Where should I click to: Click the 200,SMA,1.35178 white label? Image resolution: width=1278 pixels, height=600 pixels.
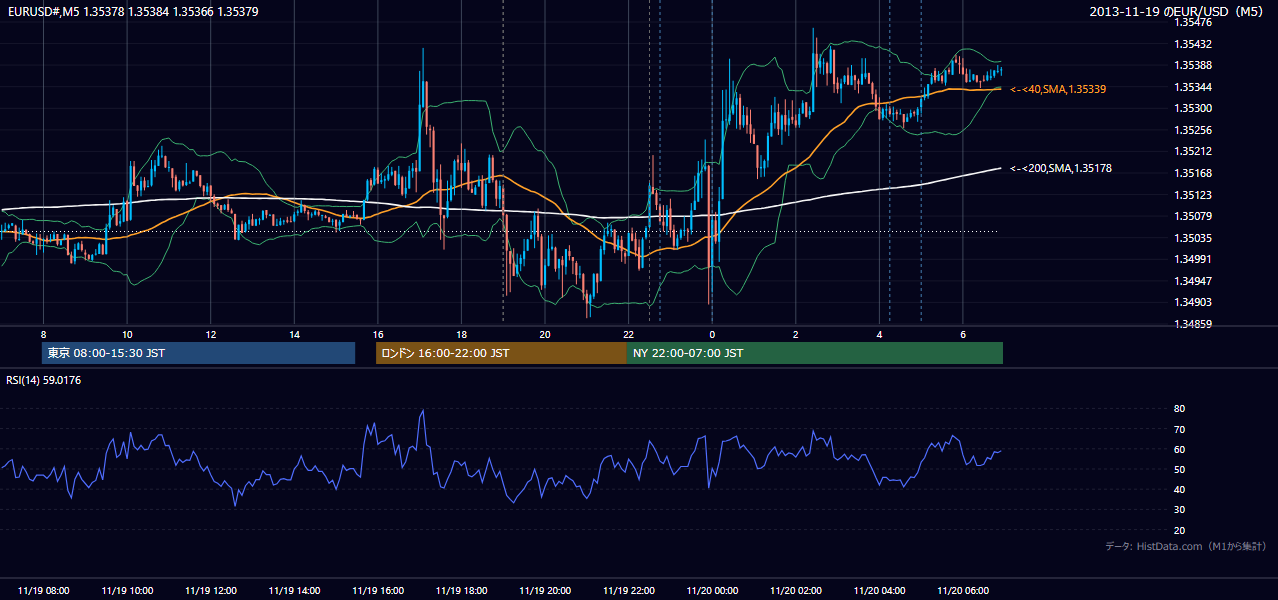click(1061, 168)
